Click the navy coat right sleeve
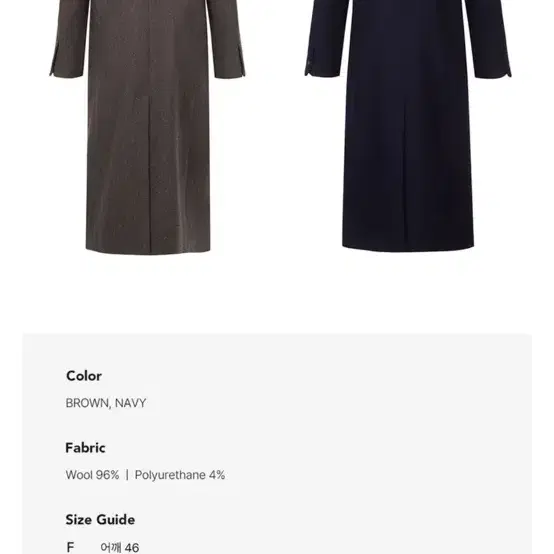The width and height of the screenshot is (554, 554). (488, 39)
